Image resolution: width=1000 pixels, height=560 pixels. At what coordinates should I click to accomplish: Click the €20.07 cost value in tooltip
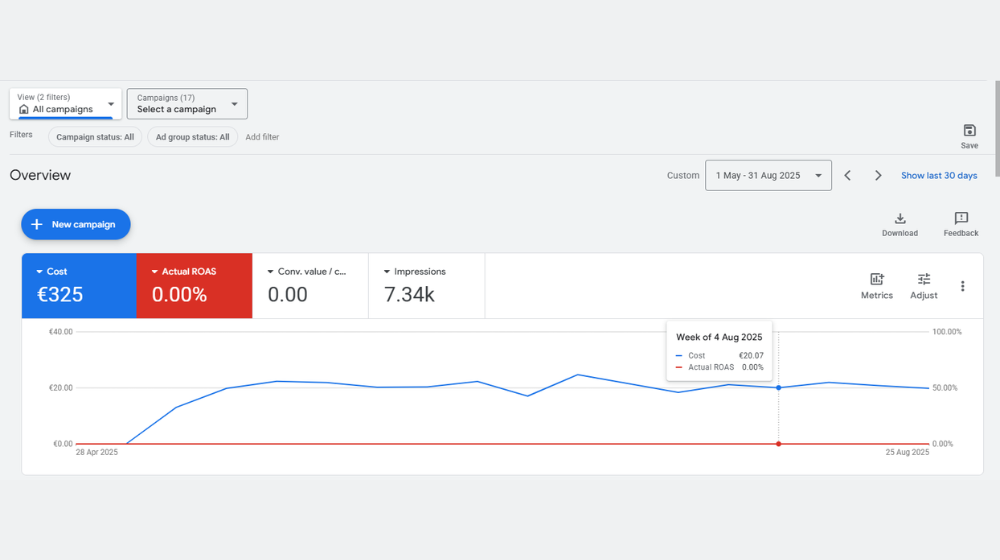coord(751,356)
